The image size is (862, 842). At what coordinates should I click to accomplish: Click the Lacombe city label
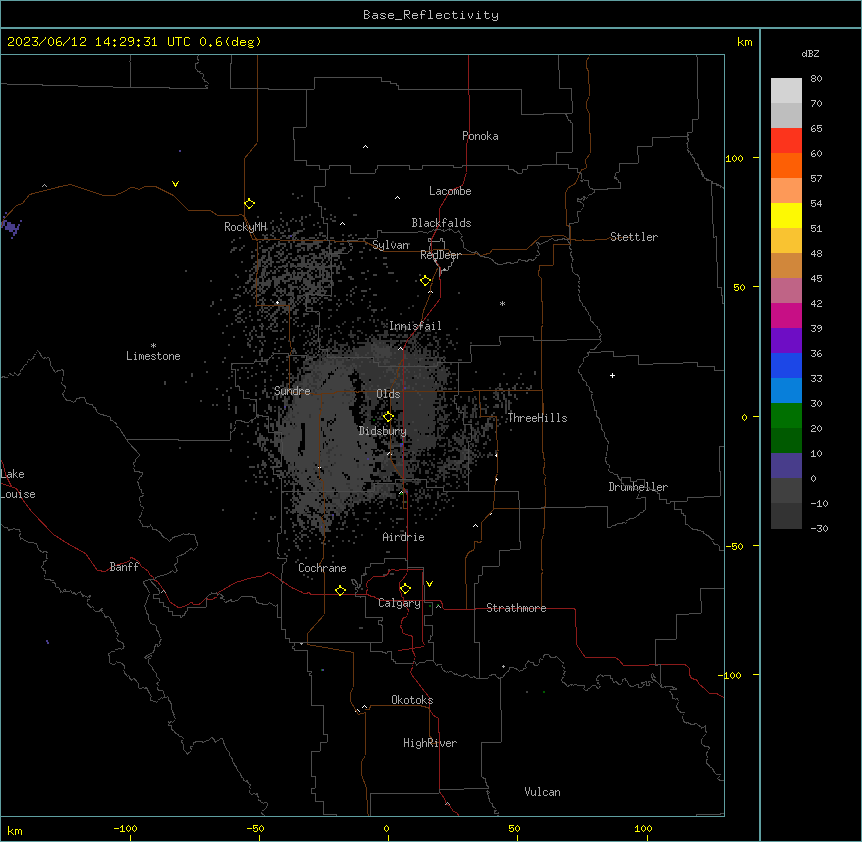tap(450, 191)
